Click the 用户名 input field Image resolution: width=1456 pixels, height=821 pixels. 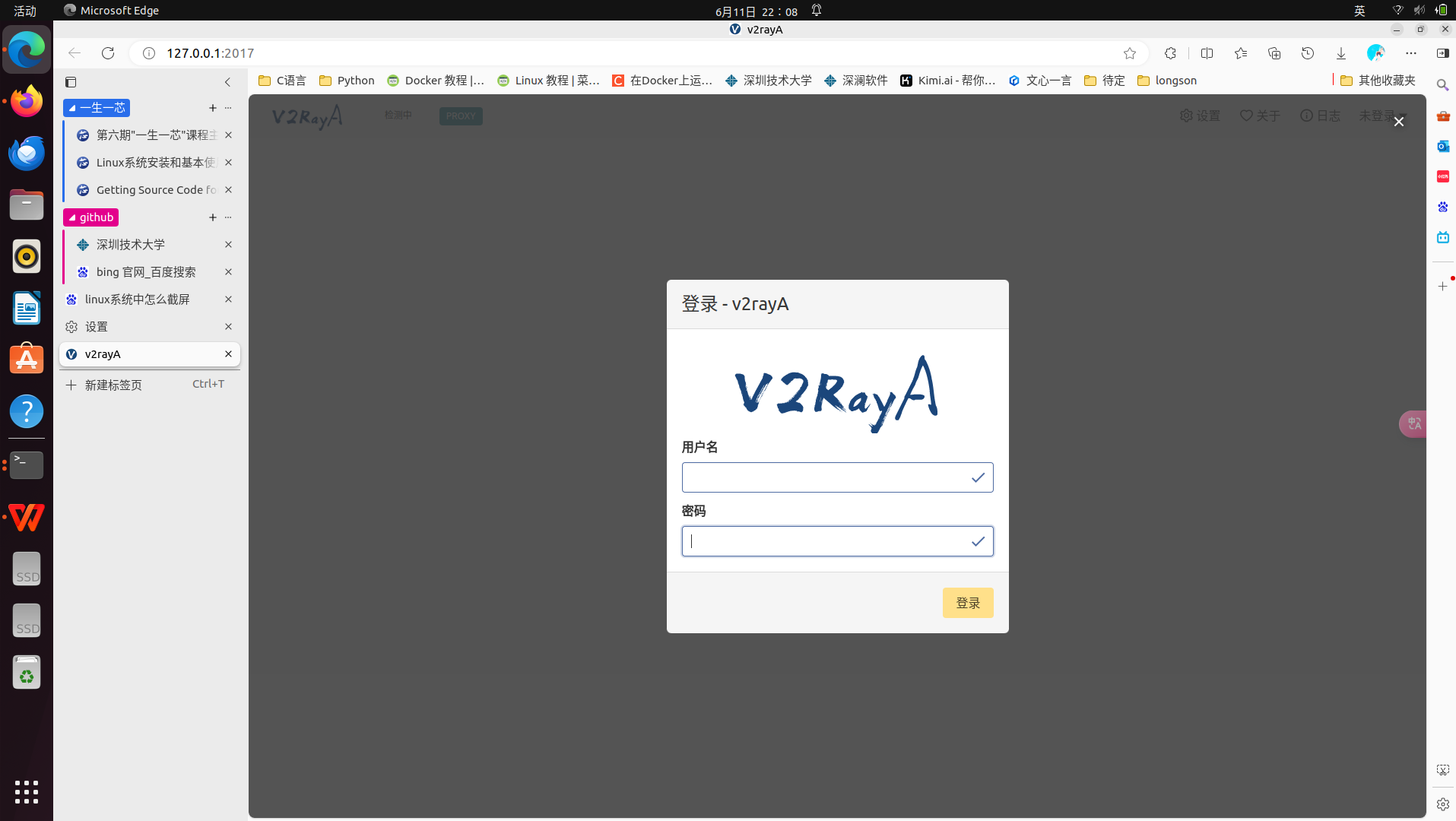click(x=837, y=477)
